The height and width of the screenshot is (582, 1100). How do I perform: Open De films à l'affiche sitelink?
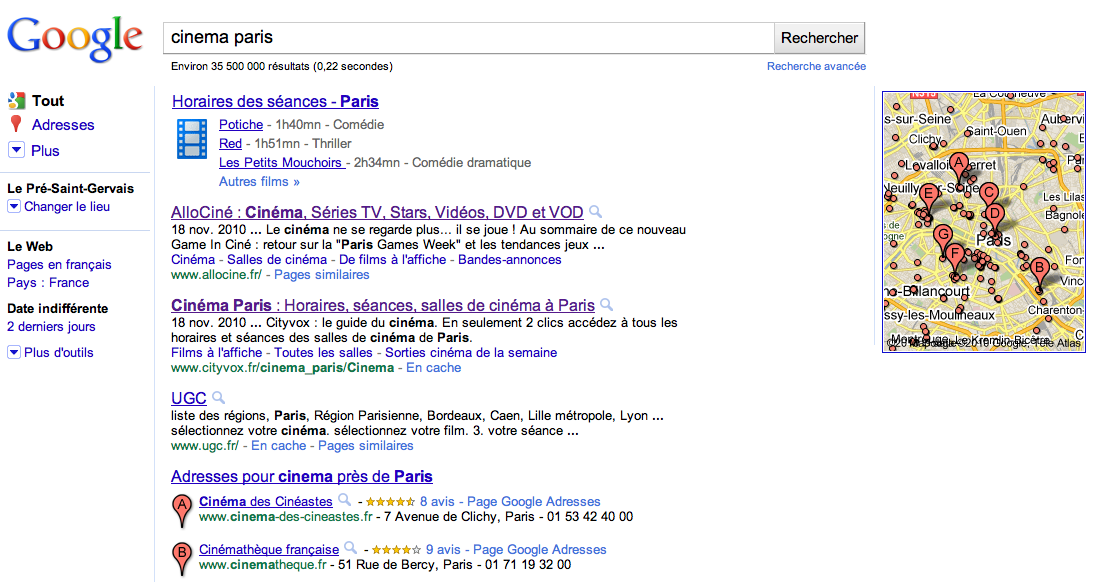click(392, 259)
